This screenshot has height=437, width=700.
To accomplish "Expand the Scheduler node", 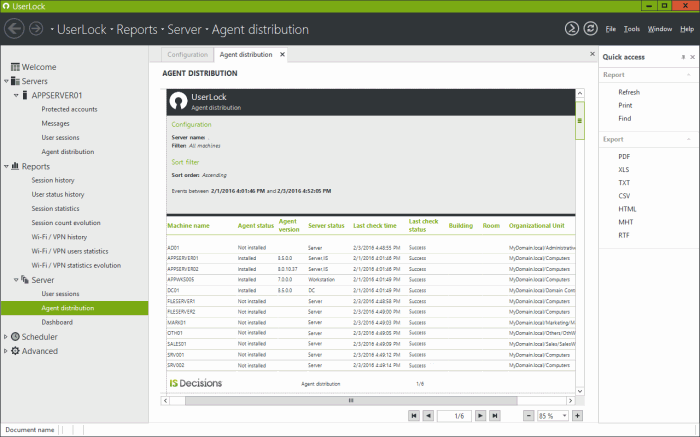I will coord(6,337).
